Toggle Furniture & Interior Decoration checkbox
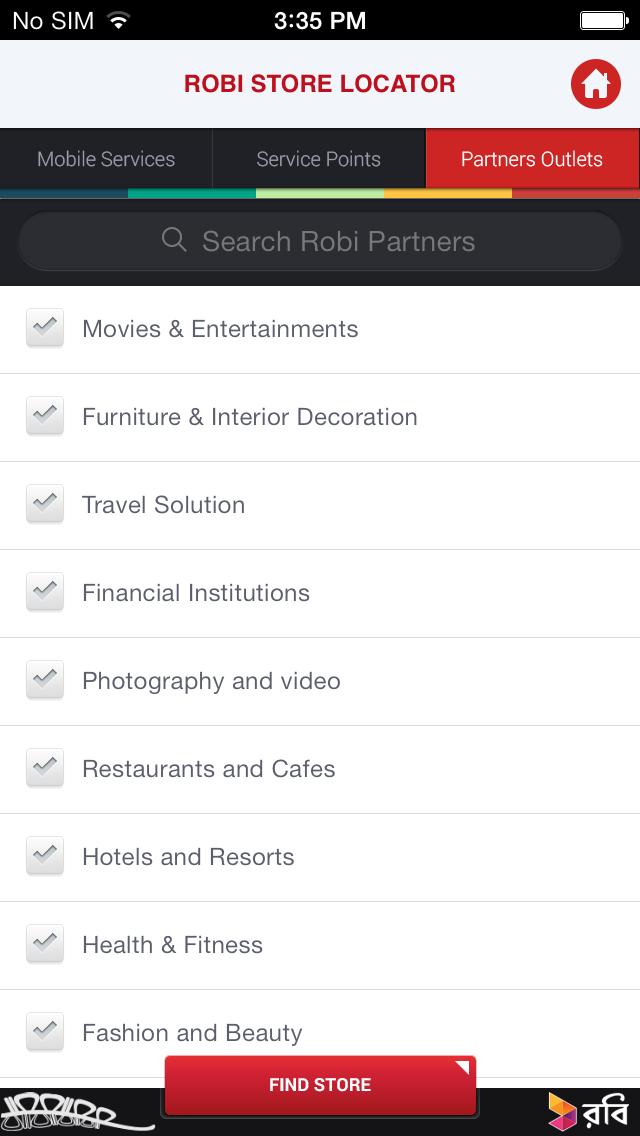The width and height of the screenshot is (640, 1136). click(45, 416)
